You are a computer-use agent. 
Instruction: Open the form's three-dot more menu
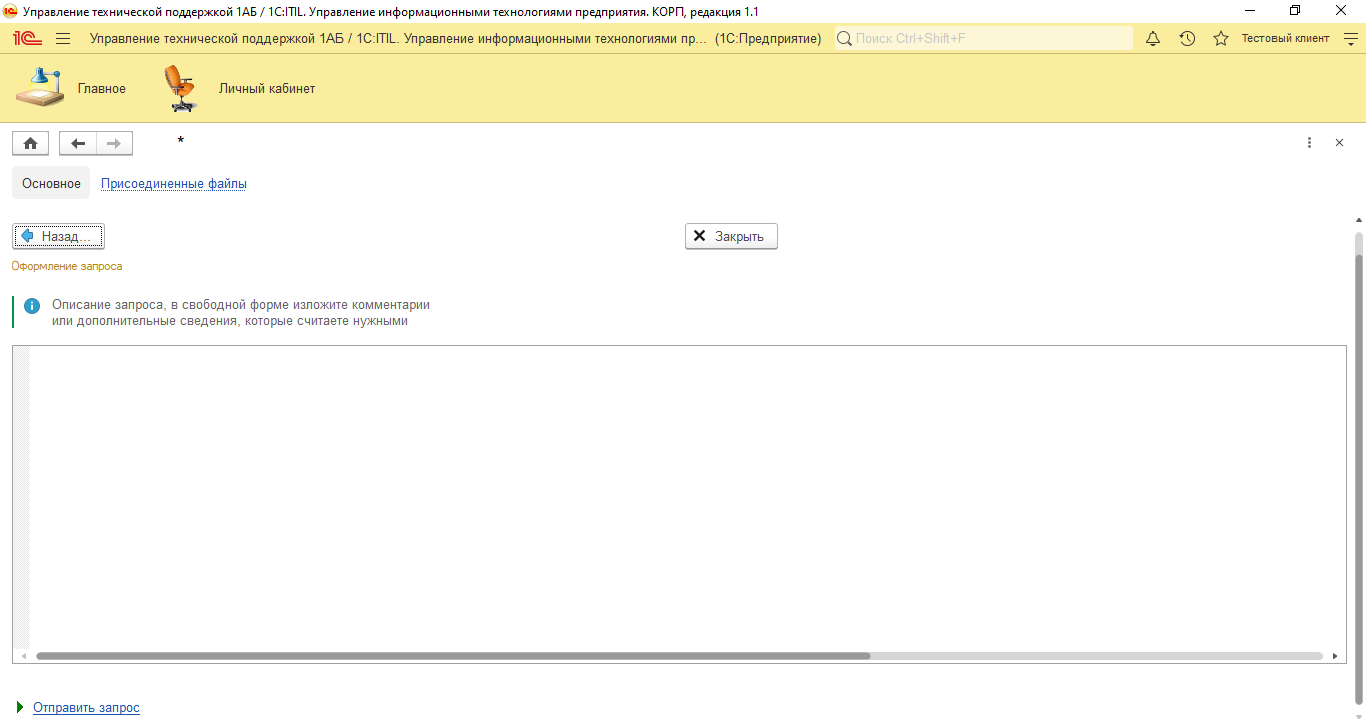[1309, 143]
